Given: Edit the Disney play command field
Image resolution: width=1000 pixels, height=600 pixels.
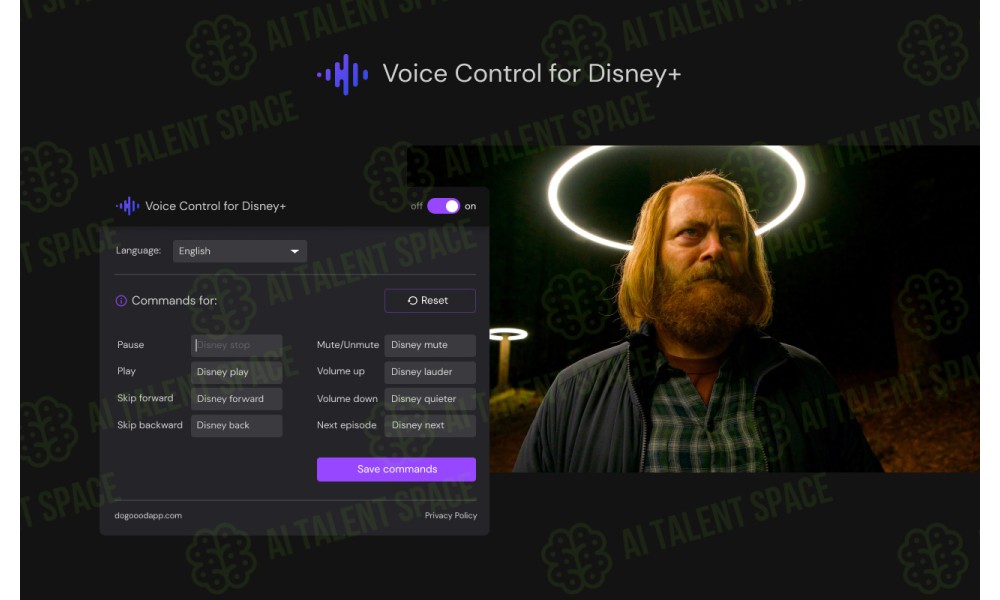Looking at the screenshot, I should [x=237, y=372].
